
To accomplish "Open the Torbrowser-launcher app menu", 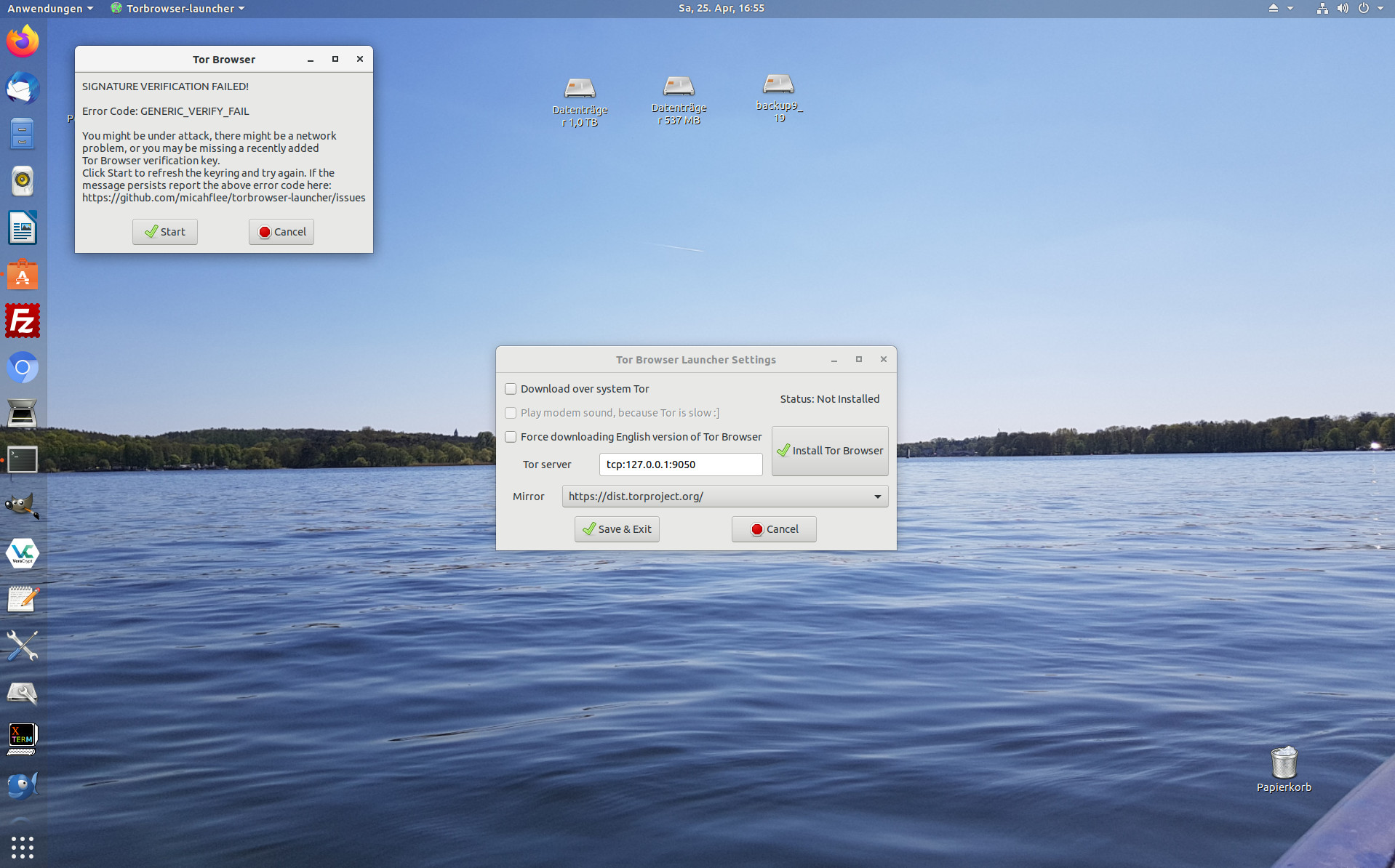I will pos(177,8).
